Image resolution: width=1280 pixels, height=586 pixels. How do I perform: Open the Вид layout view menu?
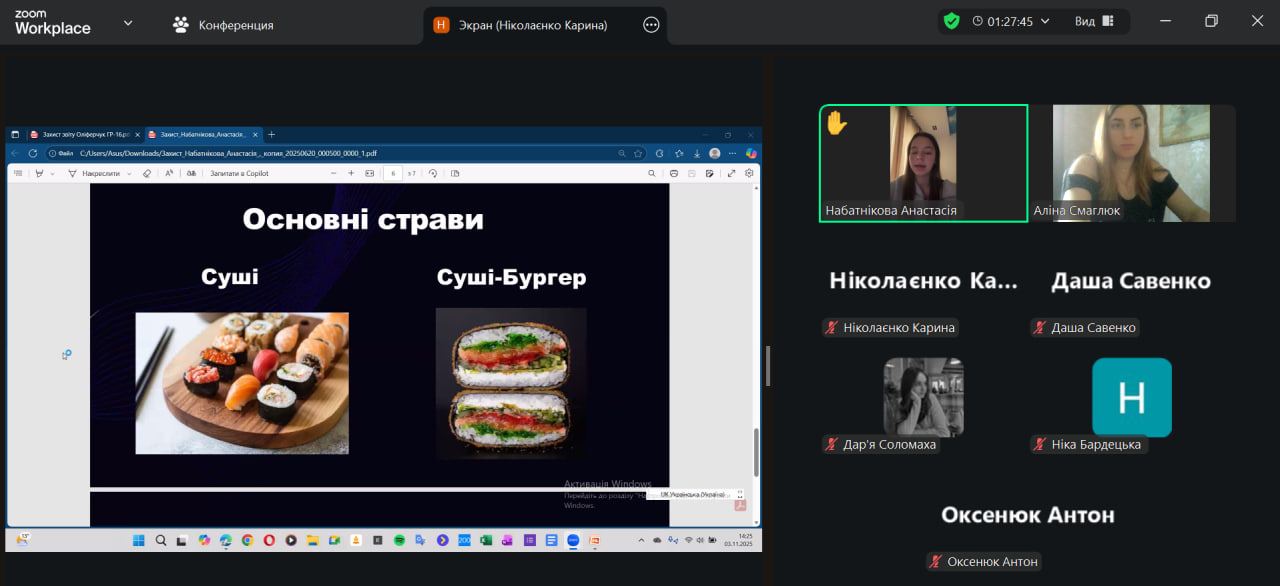[1093, 21]
